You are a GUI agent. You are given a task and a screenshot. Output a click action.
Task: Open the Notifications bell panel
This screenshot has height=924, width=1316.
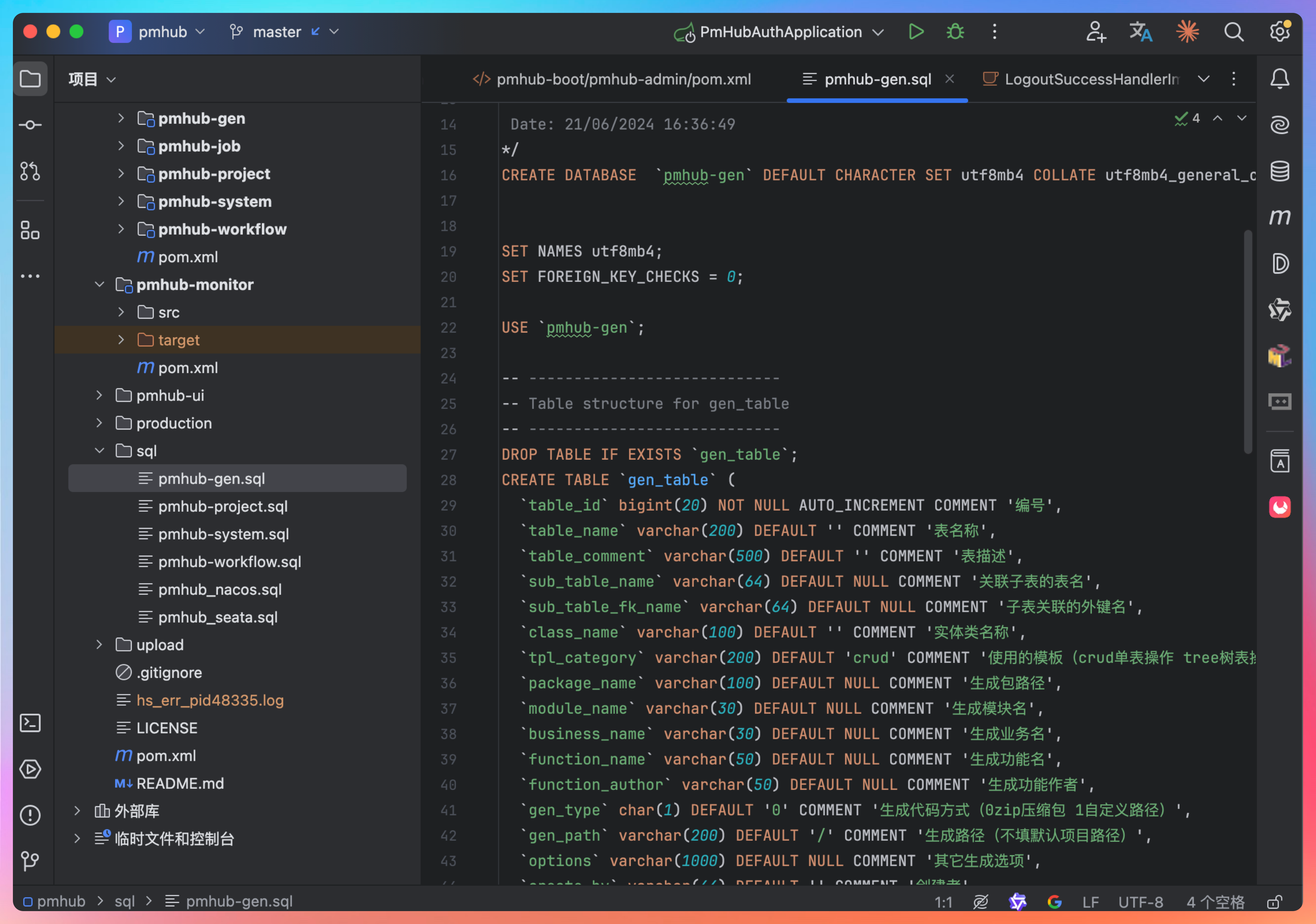(x=1279, y=78)
